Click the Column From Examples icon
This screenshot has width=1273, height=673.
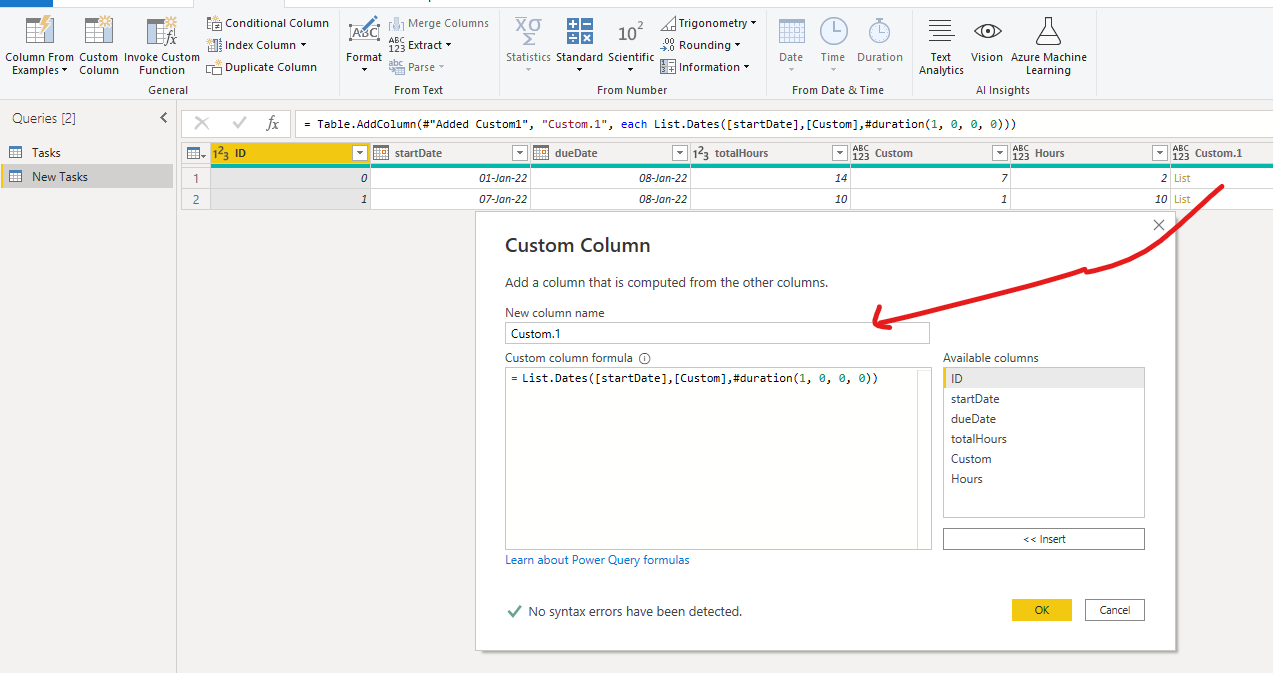[x=39, y=31]
